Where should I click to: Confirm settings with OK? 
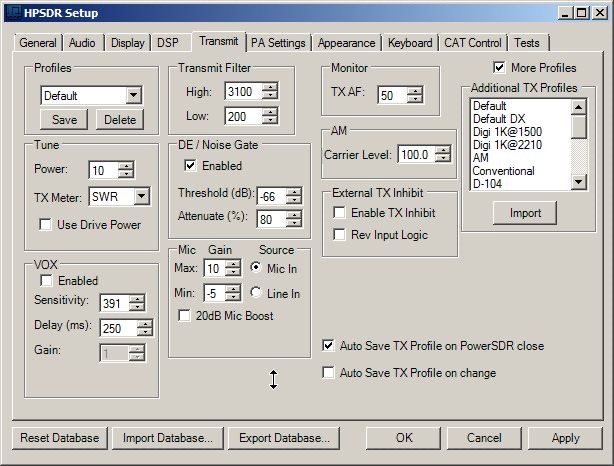[x=404, y=438]
